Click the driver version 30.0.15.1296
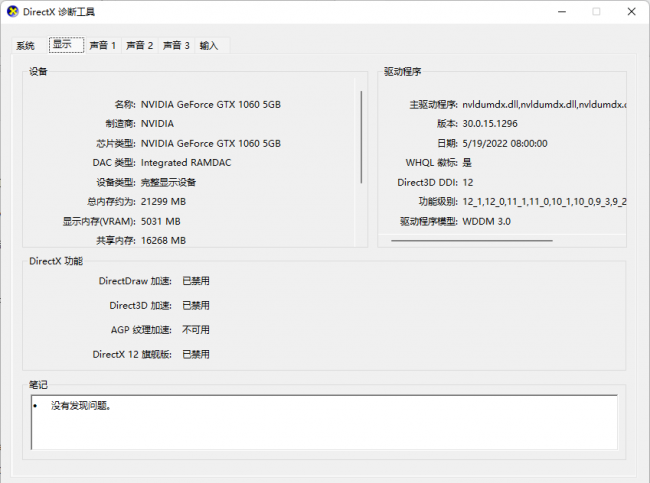Viewport: 650px width, 483px height. [x=490, y=124]
